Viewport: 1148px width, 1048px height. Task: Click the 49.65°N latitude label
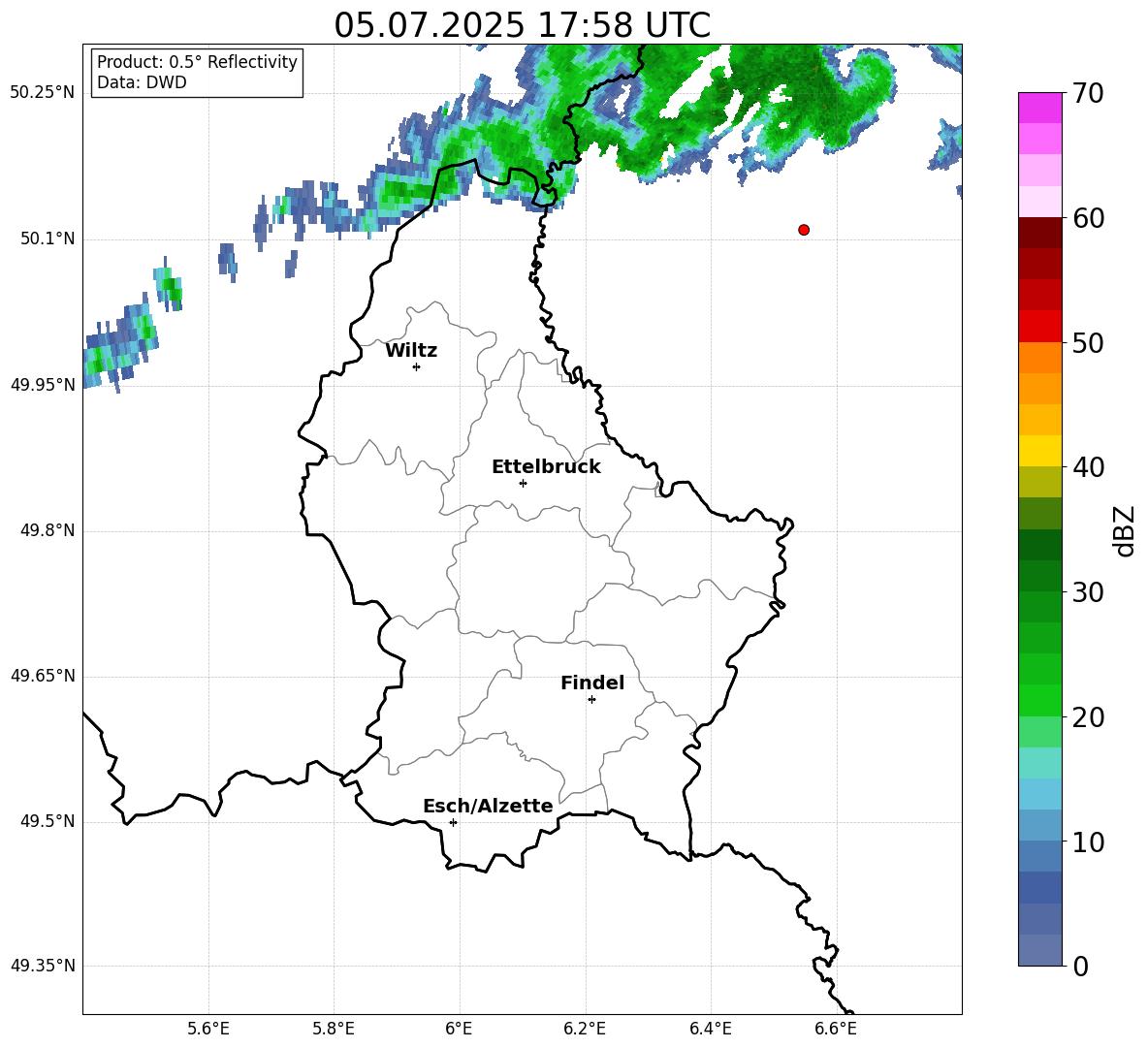[x=43, y=676]
